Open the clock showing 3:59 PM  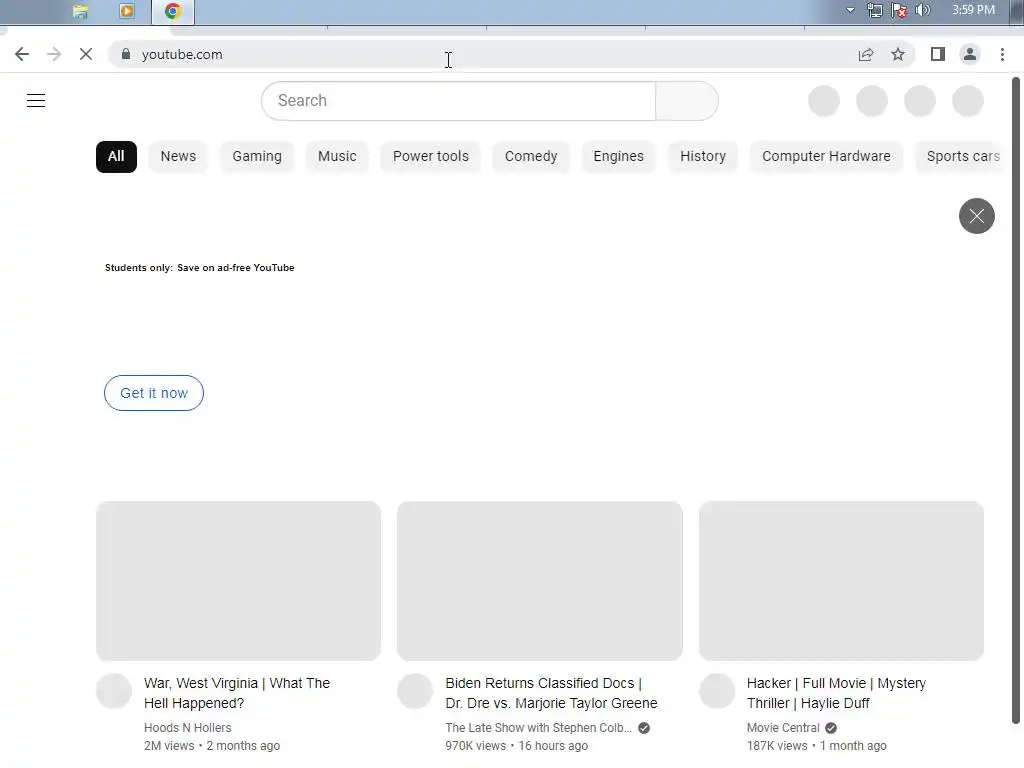pos(973,10)
